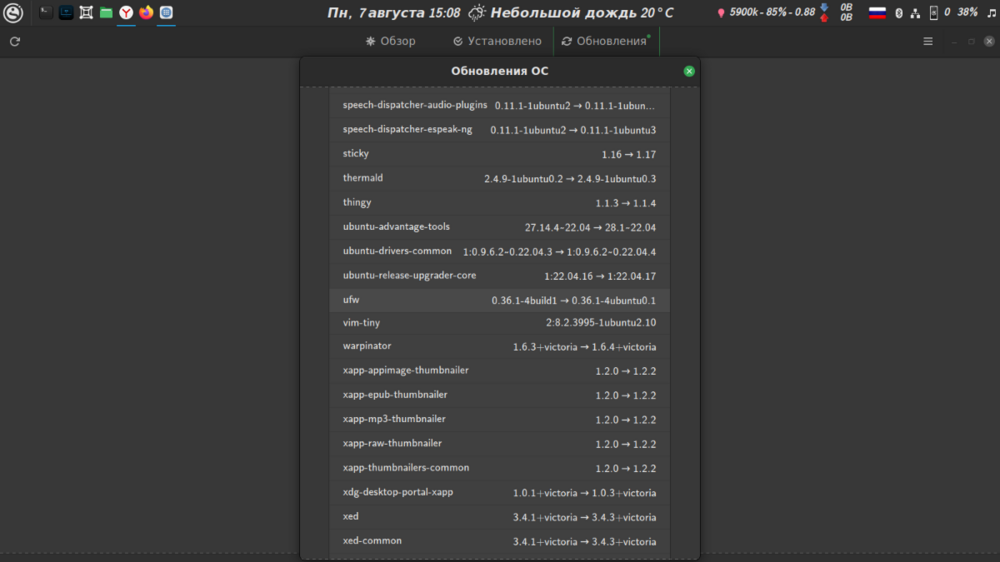The image size is (1000, 562).
Task: Switch keyboard layout via Russian flag
Action: click(878, 13)
